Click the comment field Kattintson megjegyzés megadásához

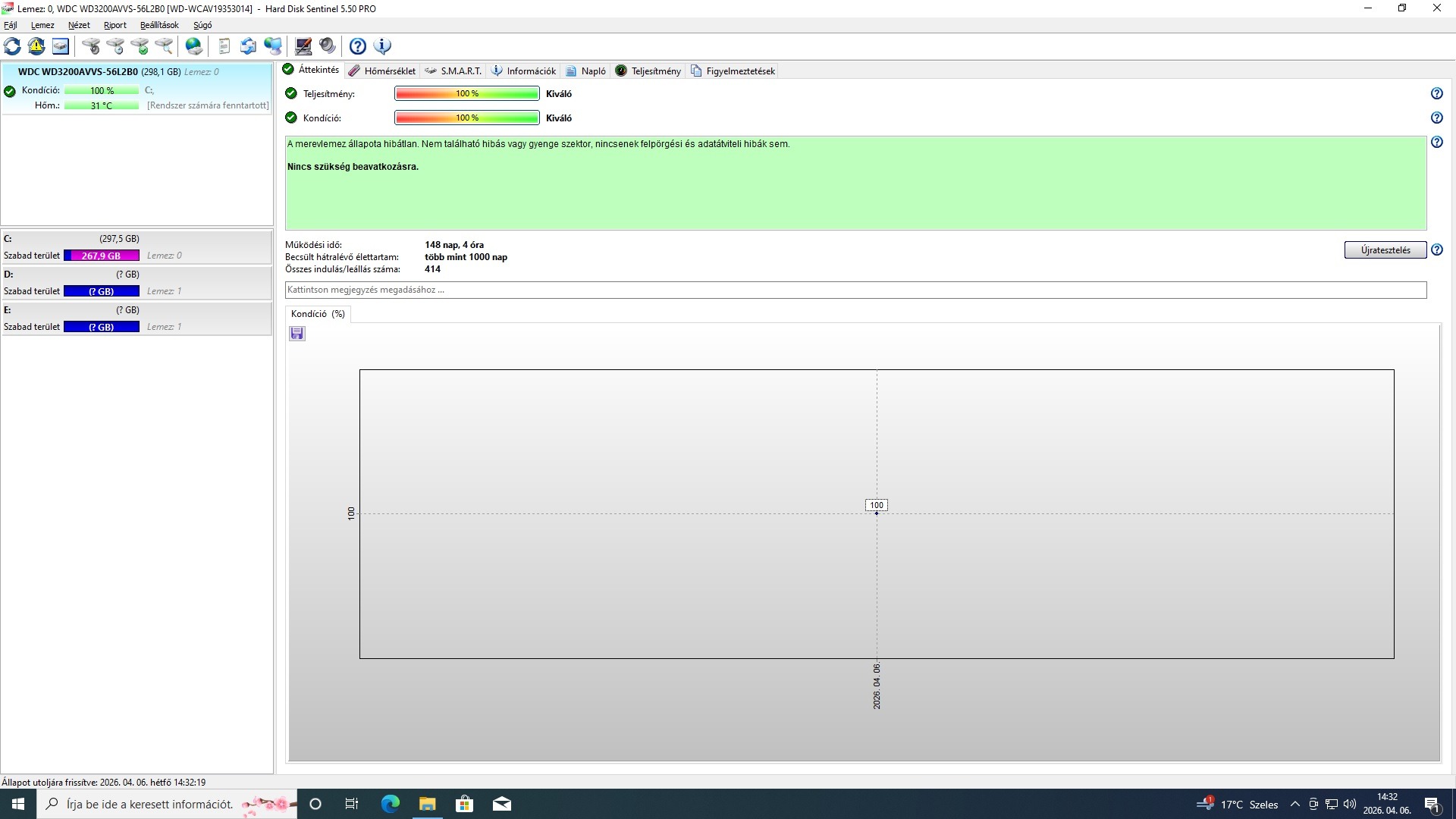855,290
